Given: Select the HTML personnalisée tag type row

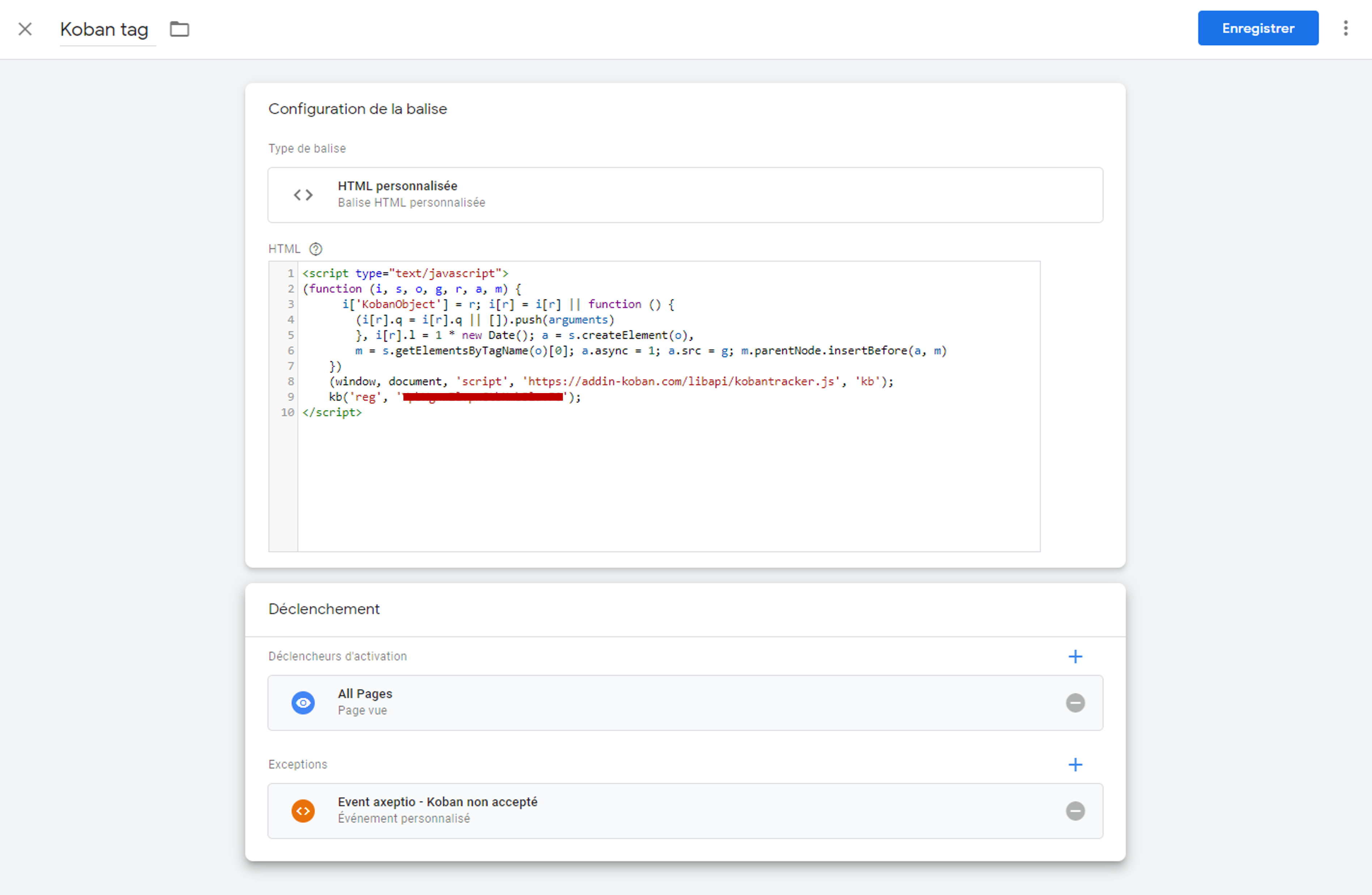Looking at the screenshot, I should click(x=685, y=195).
